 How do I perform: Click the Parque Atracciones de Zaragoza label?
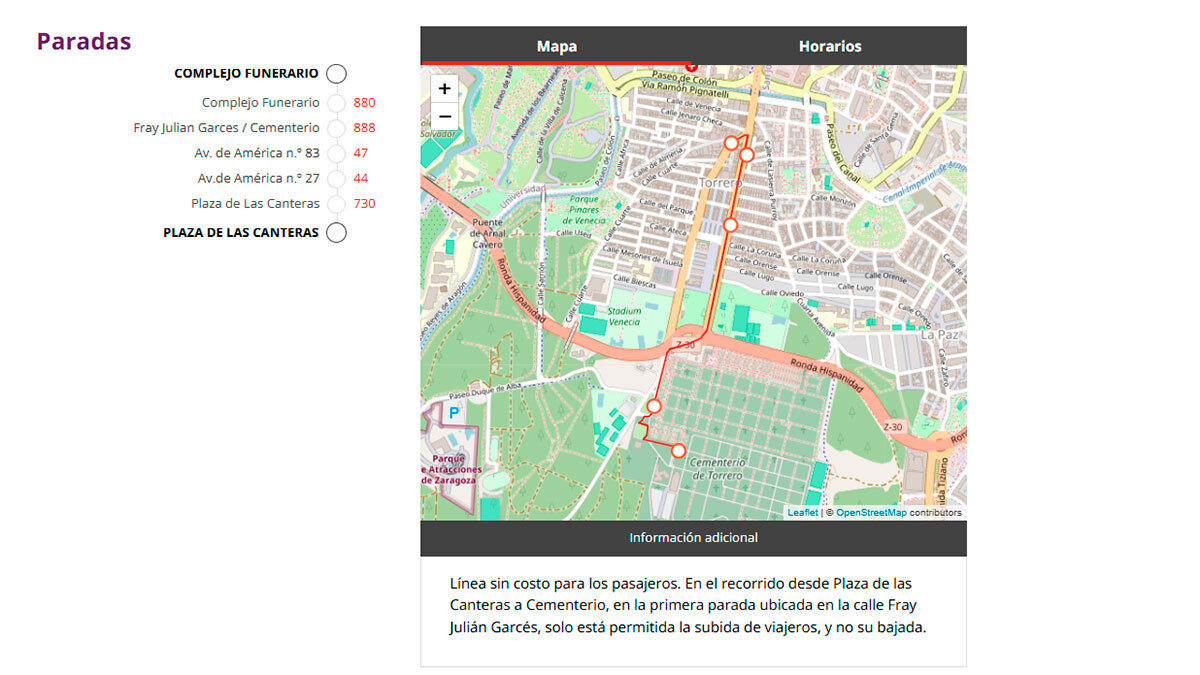click(452, 469)
